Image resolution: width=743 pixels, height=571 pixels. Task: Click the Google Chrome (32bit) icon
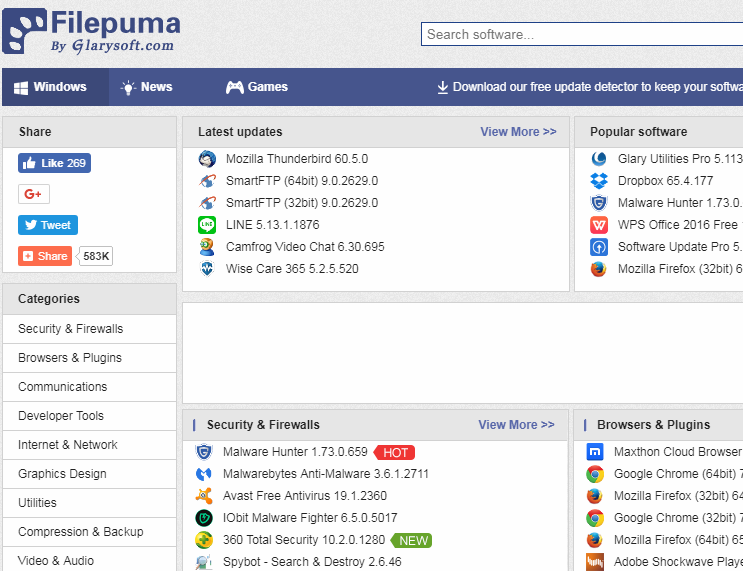595,518
